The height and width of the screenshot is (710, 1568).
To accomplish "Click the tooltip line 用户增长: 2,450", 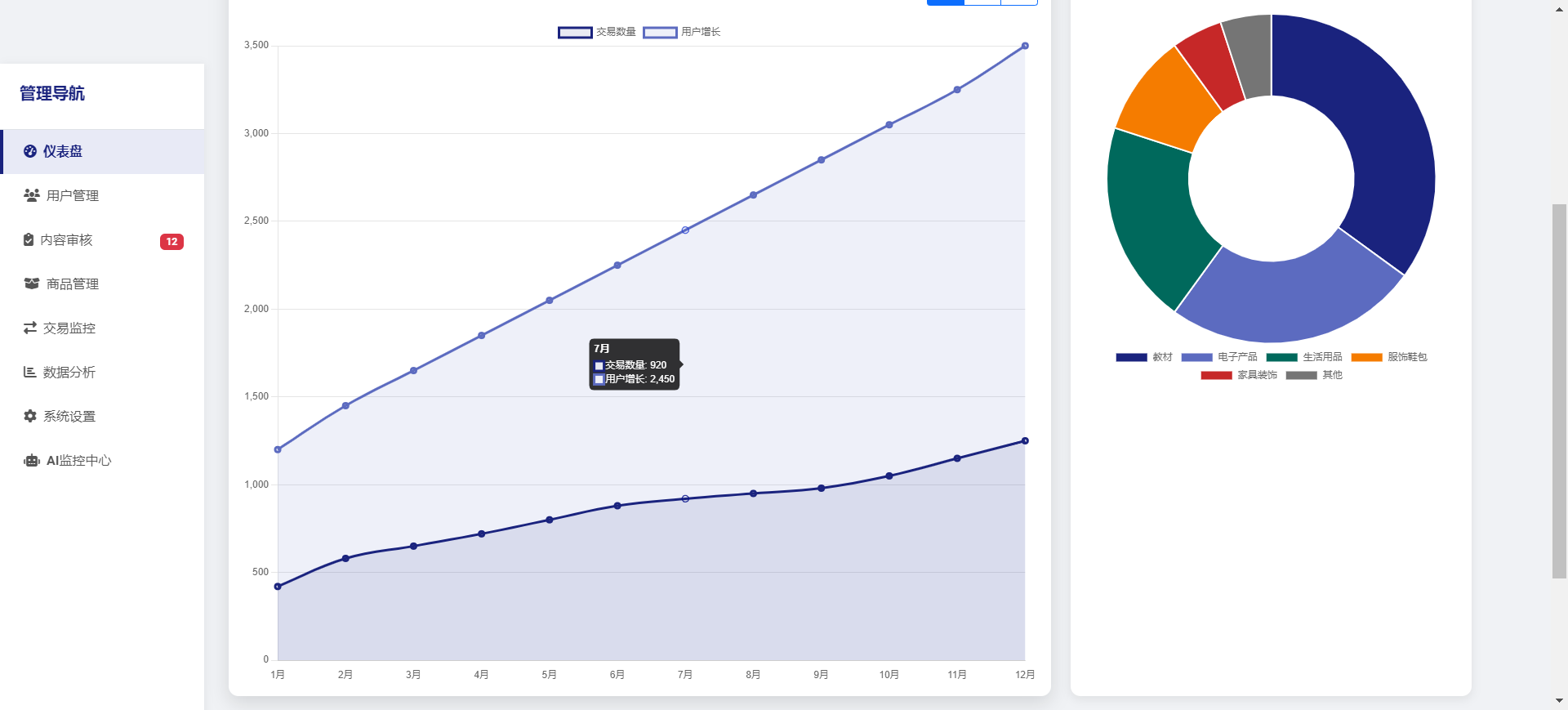I will [x=635, y=379].
